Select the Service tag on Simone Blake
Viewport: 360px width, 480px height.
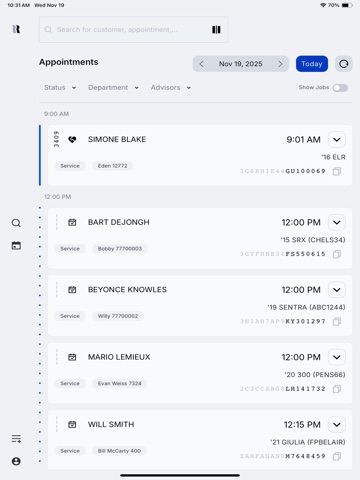(70, 166)
